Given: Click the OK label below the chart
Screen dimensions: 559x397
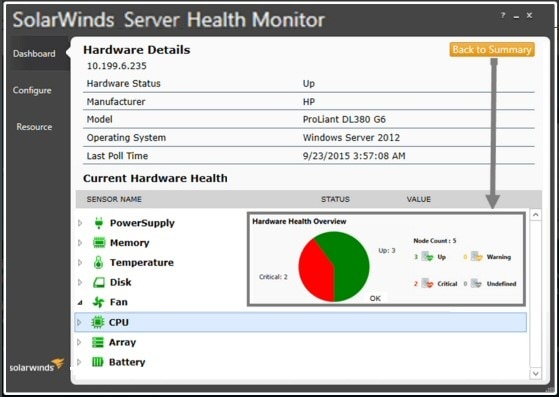Looking at the screenshot, I should click(375, 298).
